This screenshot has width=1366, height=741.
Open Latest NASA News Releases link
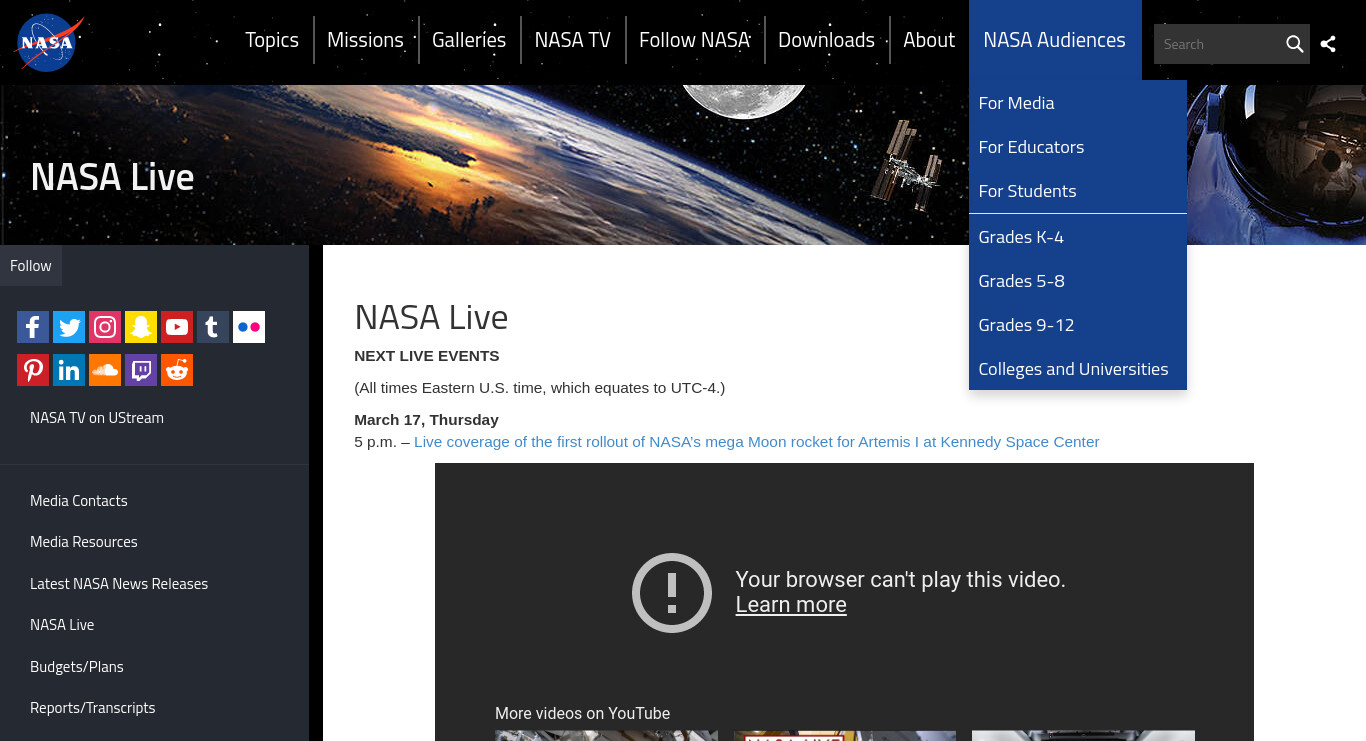tap(119, 584)
